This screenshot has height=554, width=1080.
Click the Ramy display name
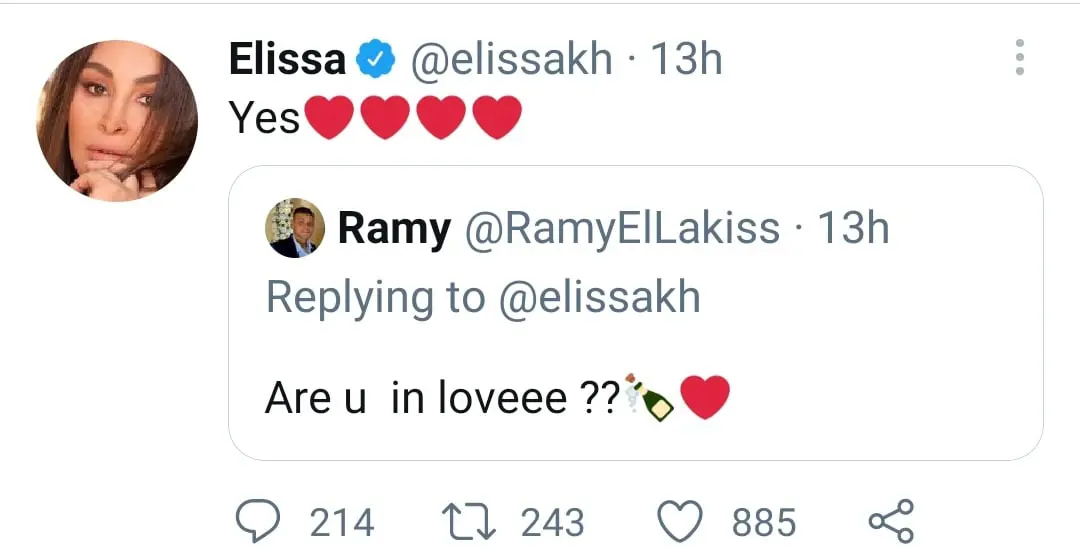pos(394,229)
